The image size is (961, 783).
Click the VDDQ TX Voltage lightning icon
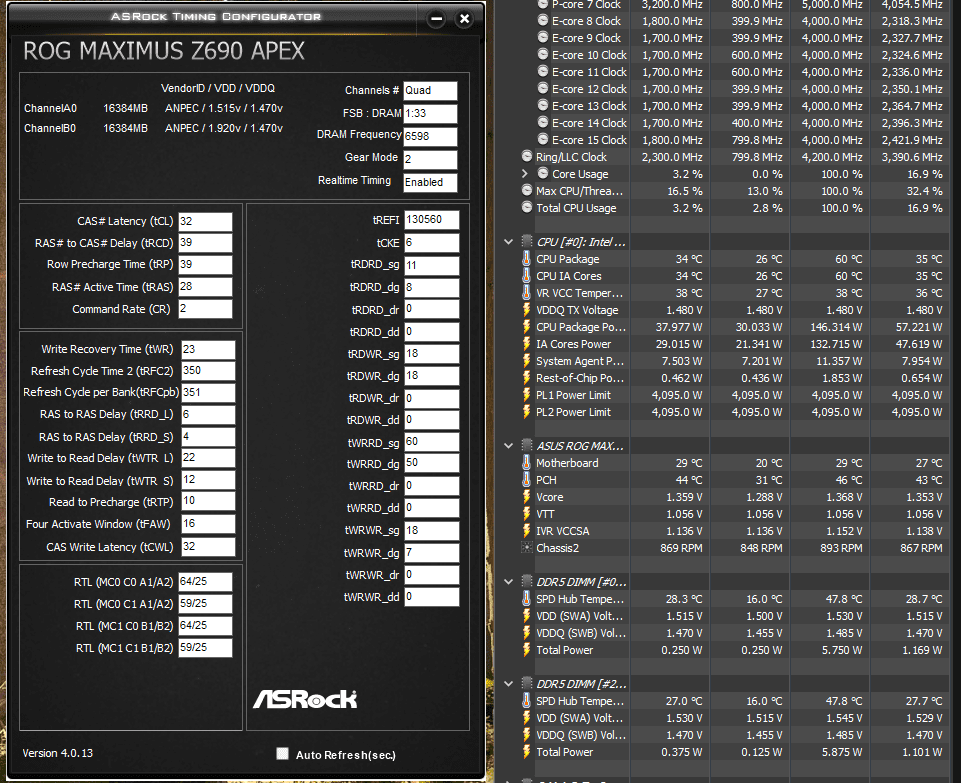pos(526,310)
